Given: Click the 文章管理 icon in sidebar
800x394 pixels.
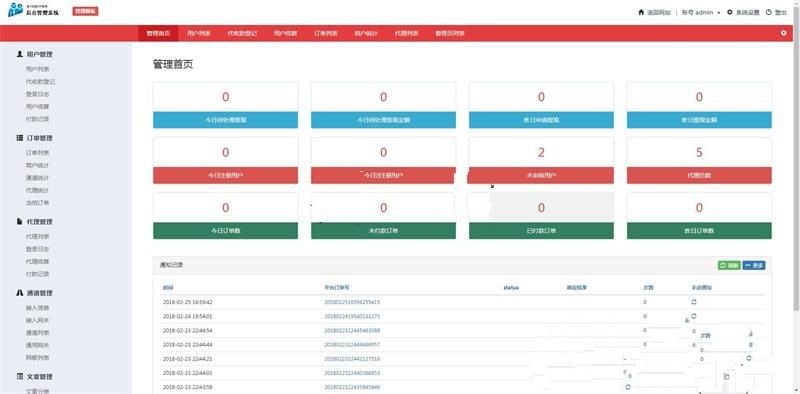Looking at the screenshot, I should (x=19, y=377).
